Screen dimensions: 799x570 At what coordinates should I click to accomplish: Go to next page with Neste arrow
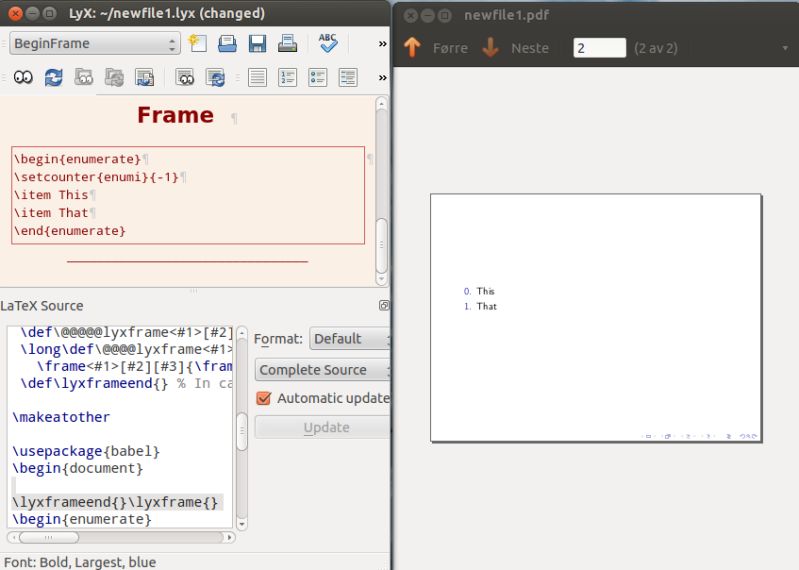(490, 47)
